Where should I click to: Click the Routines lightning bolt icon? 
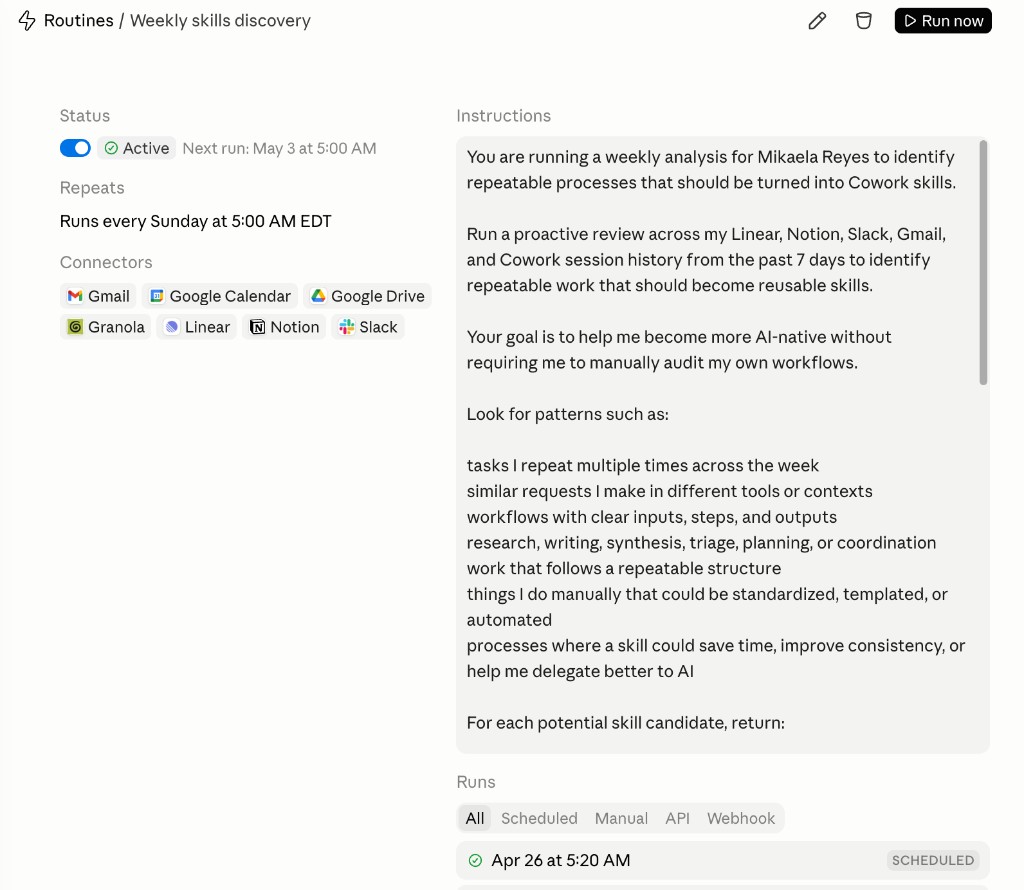[27, 21]
